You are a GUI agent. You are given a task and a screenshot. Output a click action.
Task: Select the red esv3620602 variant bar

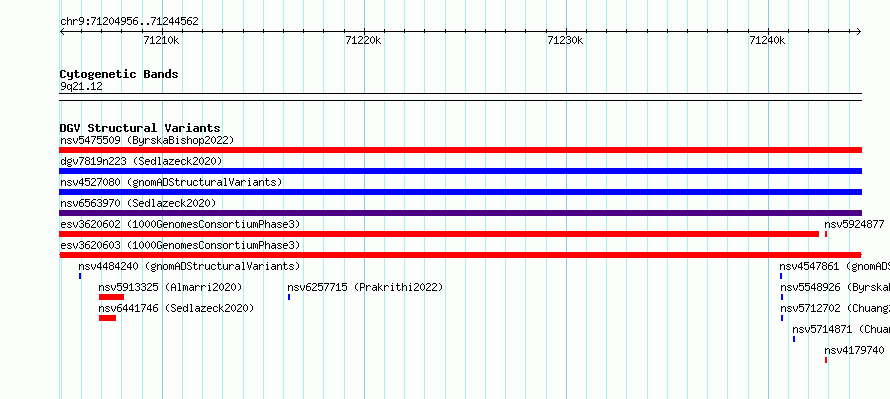(439, 234)
